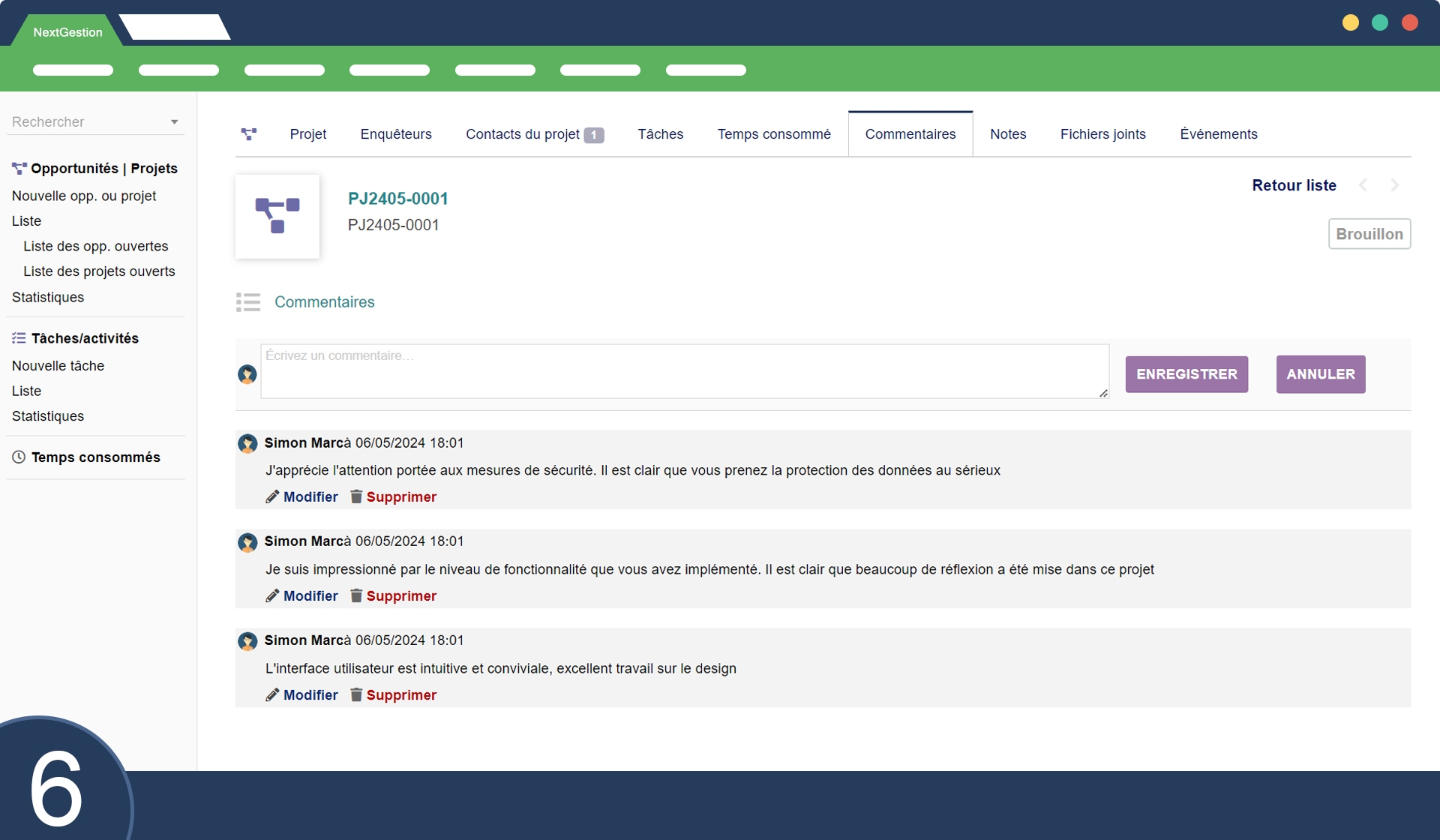This screenshot has height=840, width=1440.
Task: Focus the 'Écrivez un commentaire' text field
Action: (684, 371)
